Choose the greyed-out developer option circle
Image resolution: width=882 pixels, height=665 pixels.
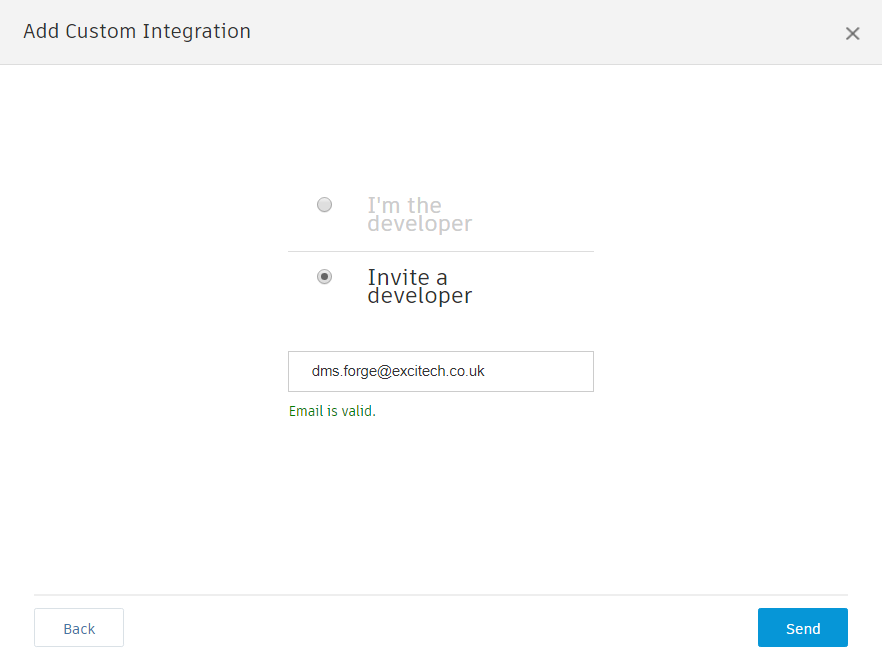tap(324, 205)
